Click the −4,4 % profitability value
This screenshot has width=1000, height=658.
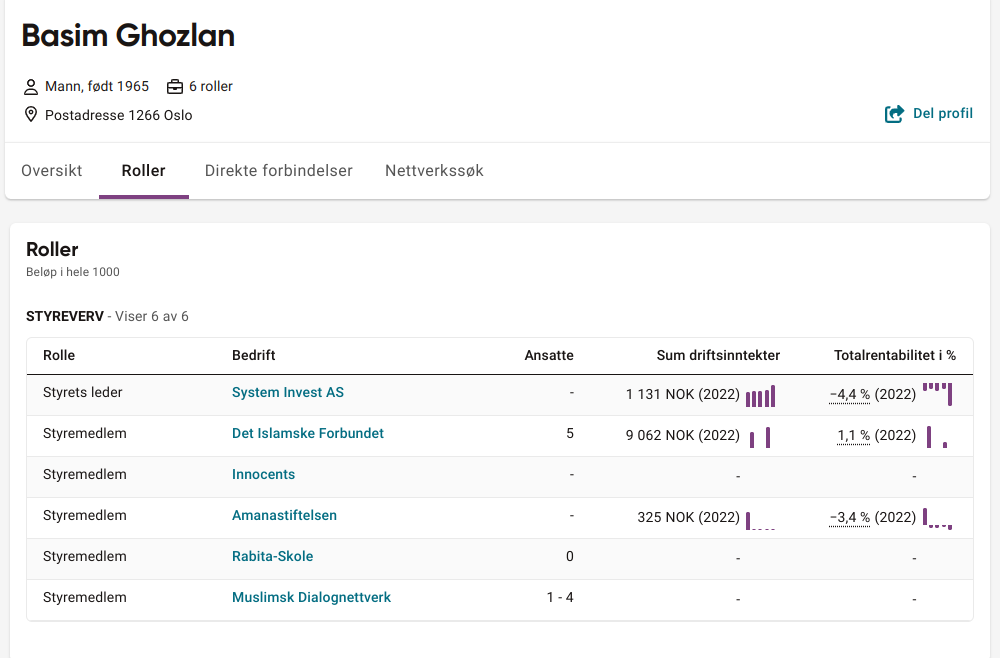[849, 395]
